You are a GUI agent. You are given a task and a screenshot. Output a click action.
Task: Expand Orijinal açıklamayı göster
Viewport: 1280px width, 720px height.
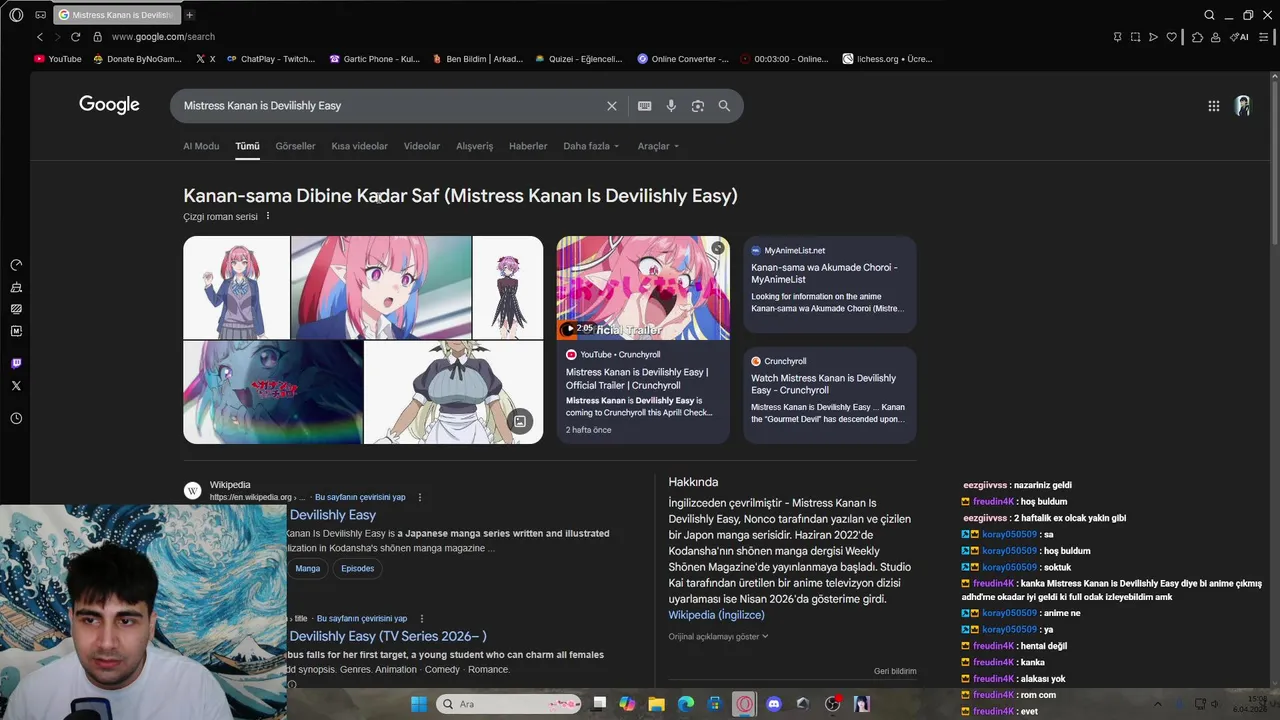pos(718,636)
